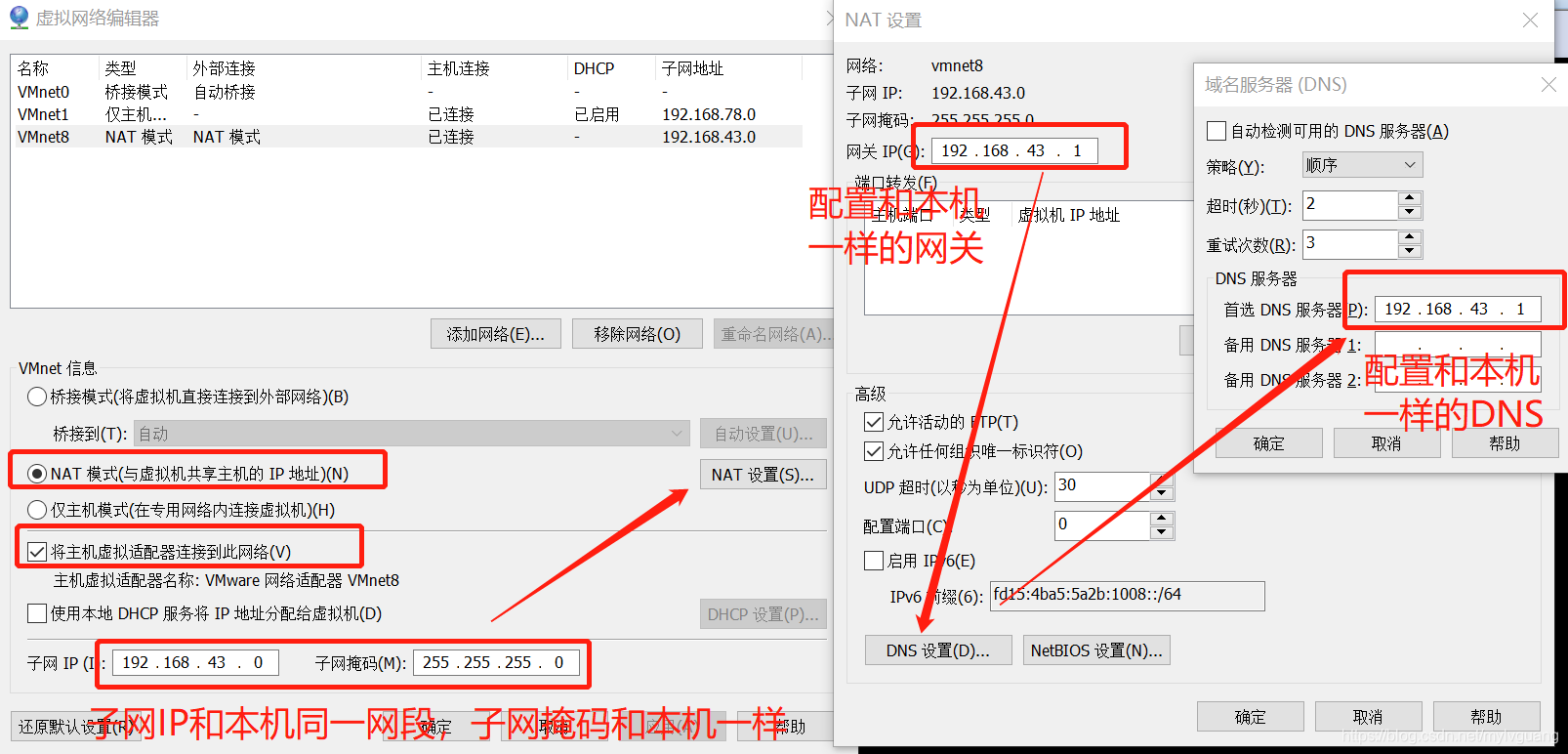Close the NAT 设置 dialog
Image resolution: width=1568 pixels, height=754 pixels.
click(1530, 21)
